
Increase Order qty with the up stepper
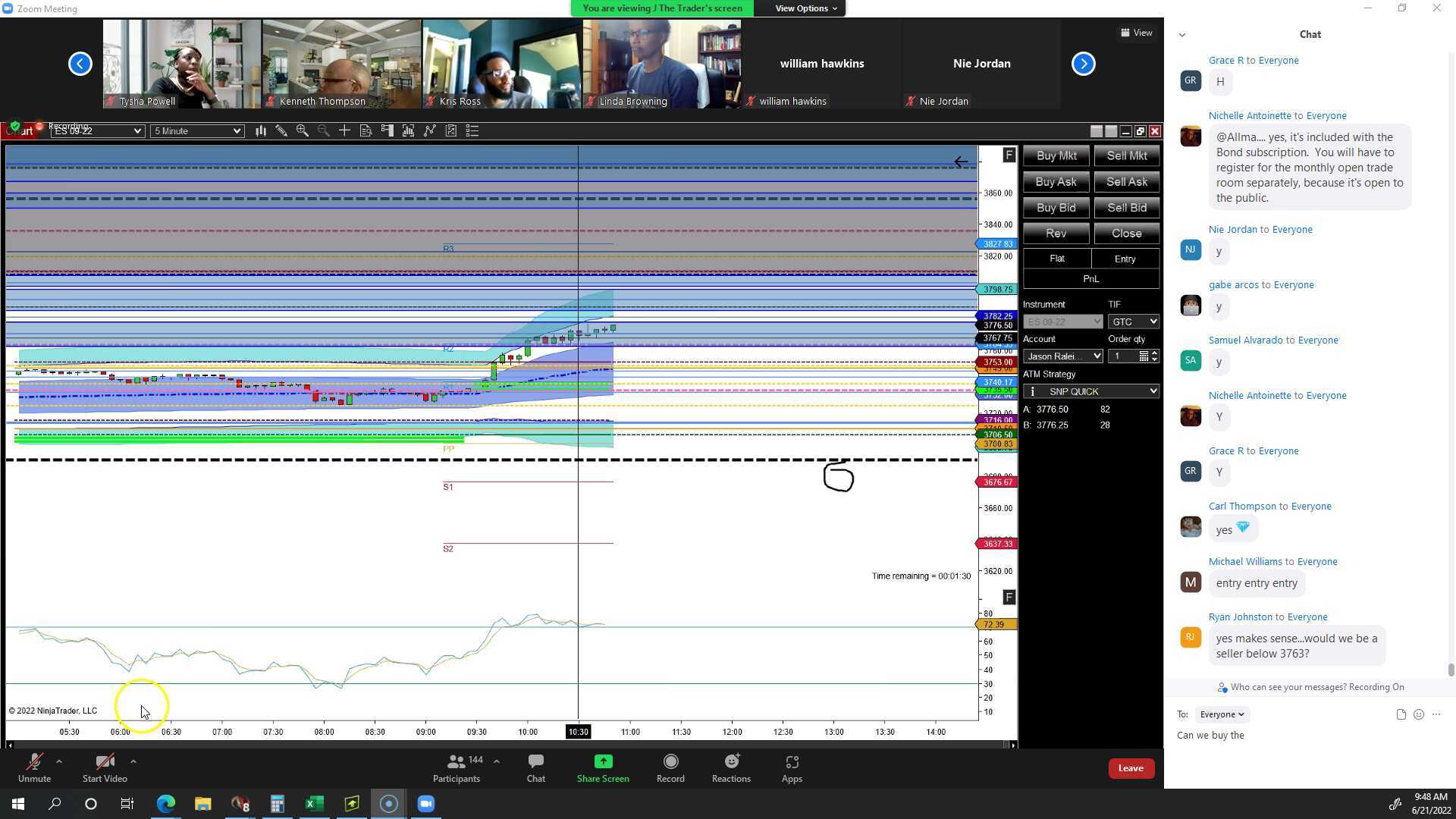[1155, 353]
